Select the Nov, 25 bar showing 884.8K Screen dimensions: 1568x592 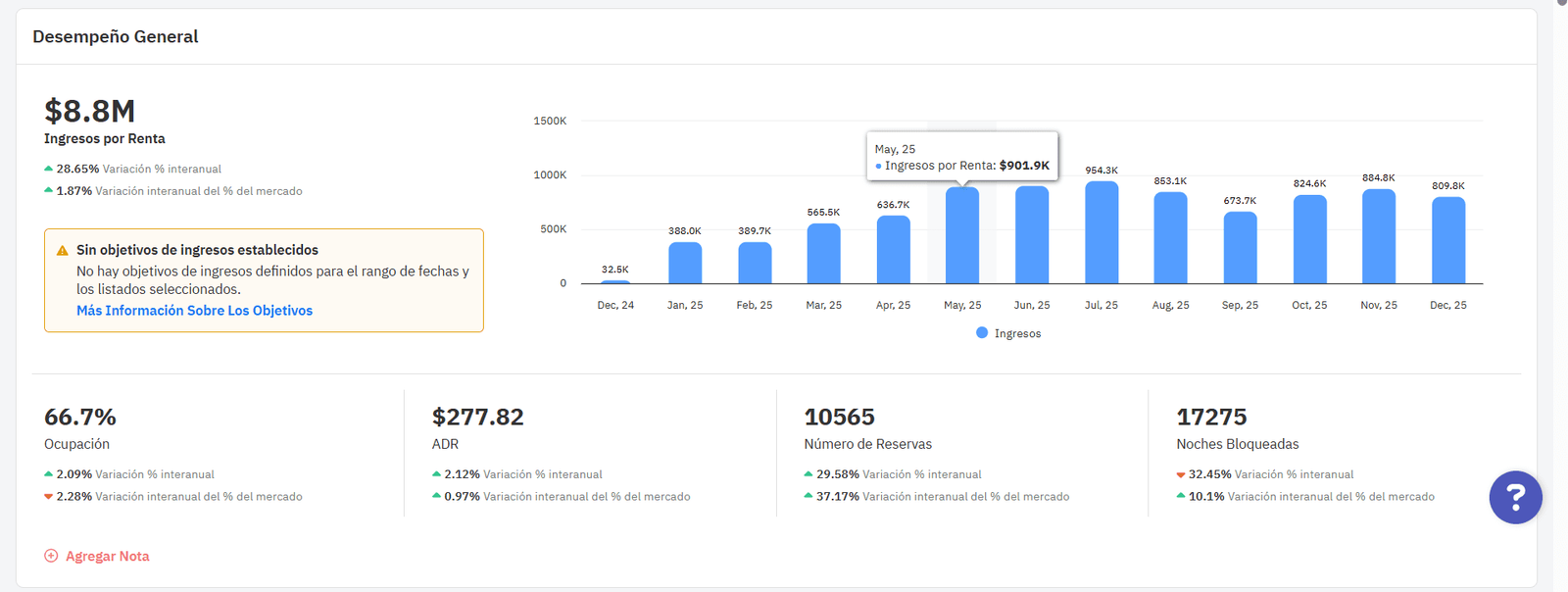click(1379, 236)
